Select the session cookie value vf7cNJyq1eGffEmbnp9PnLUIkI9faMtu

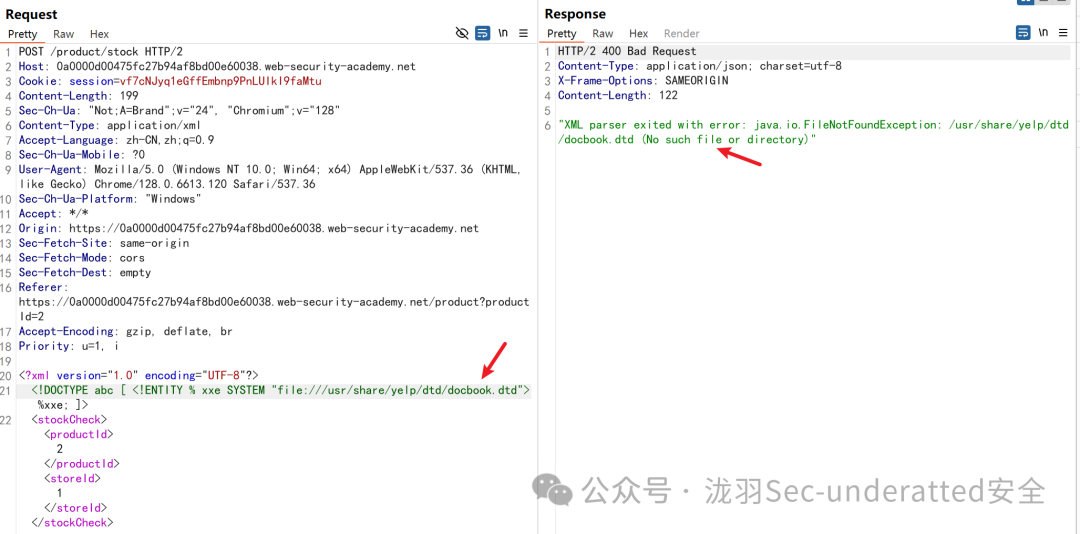coord(221,81)
